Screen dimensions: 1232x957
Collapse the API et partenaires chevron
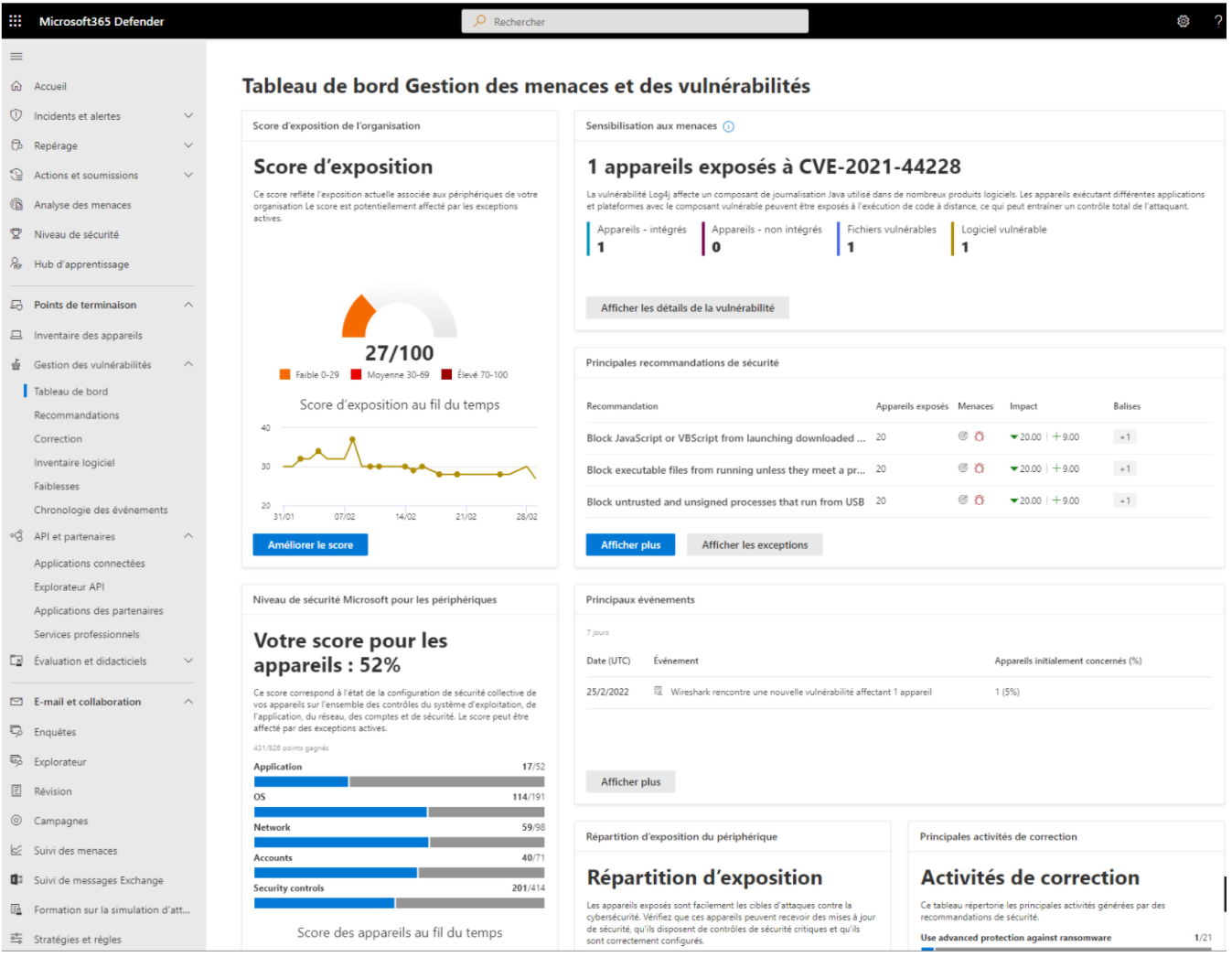188,536
